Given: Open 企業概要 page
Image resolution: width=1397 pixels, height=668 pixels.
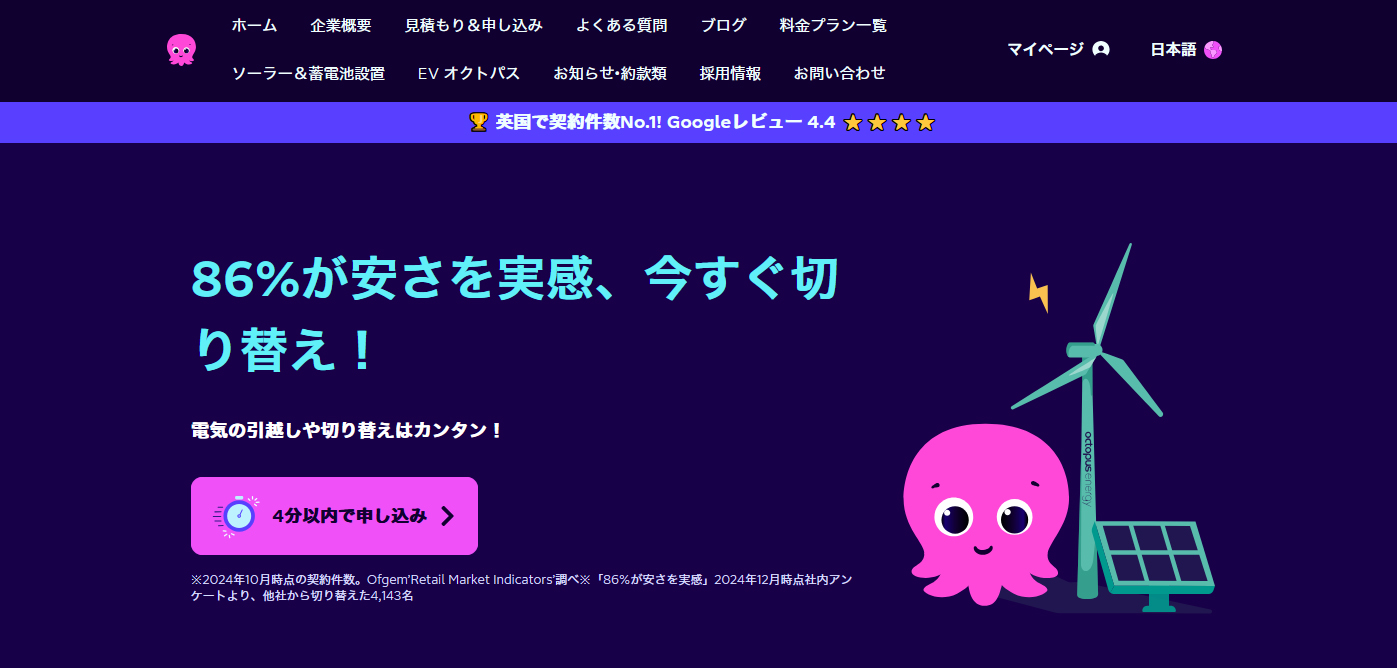Looking at the screenshot, I should pyautogui.click(x=341, y=25).
